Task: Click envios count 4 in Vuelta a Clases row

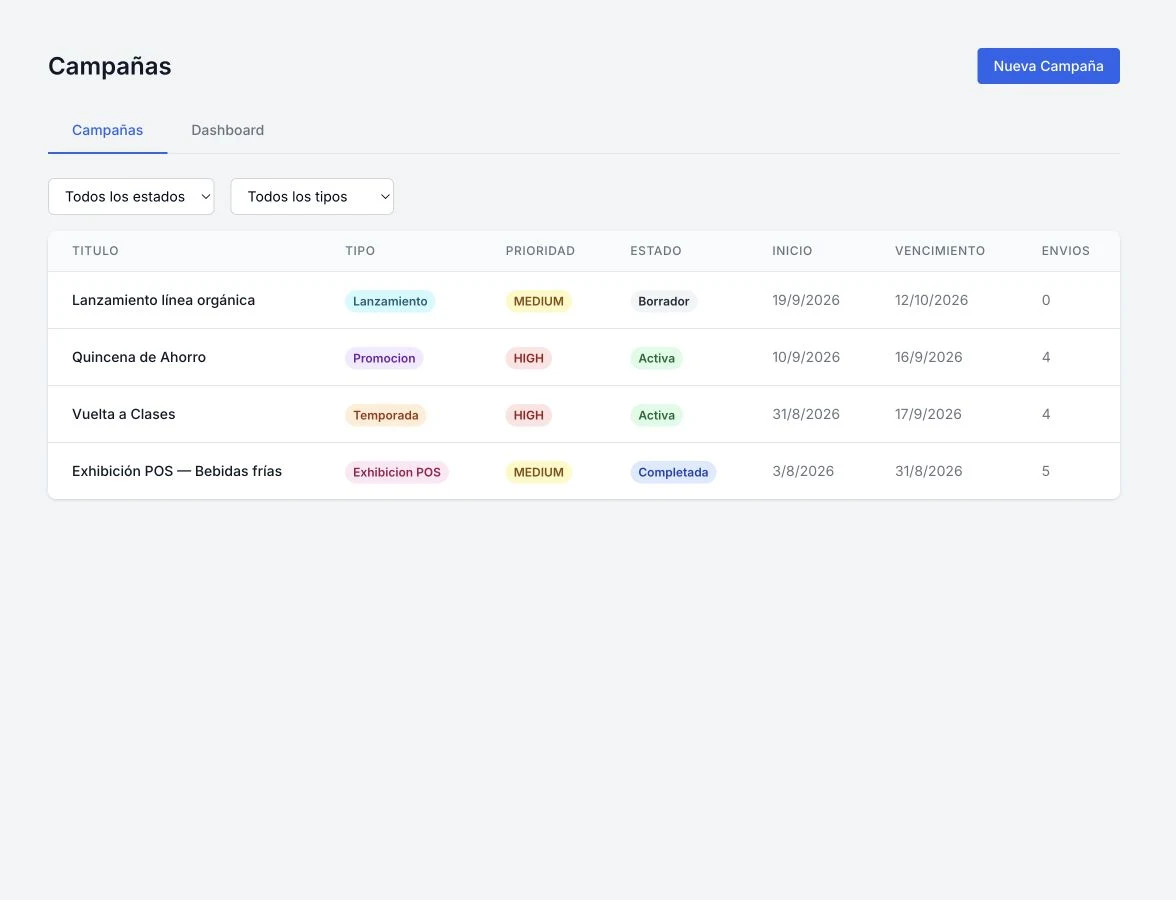Action: click(1046, 414)
